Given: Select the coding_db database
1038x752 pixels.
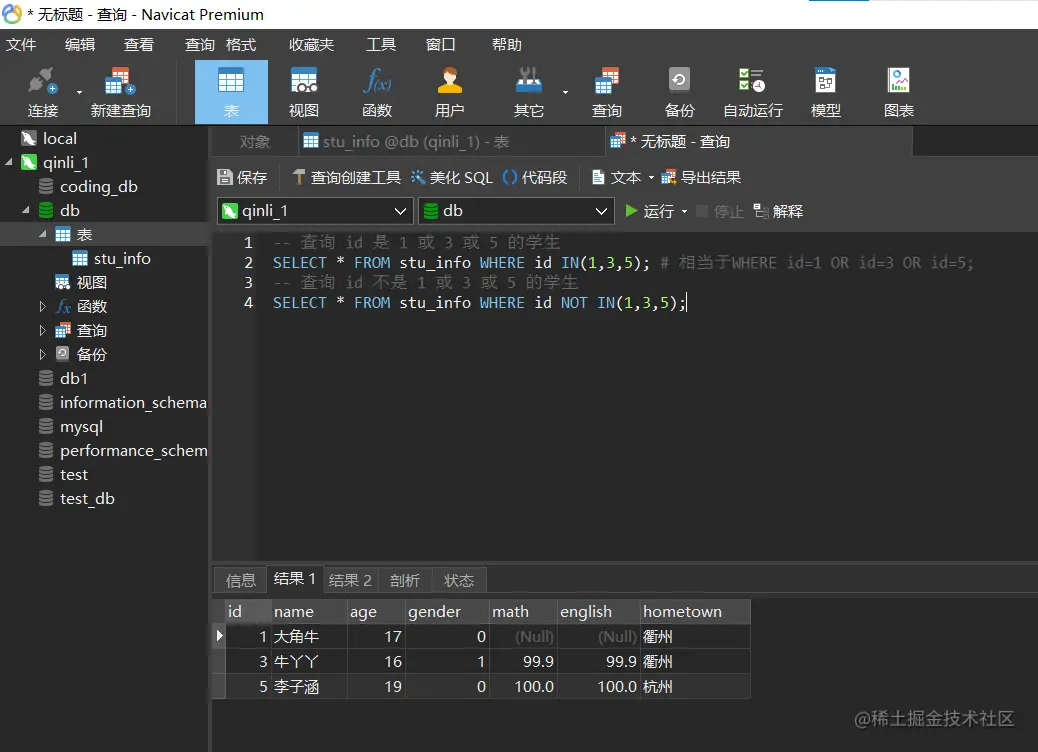Looking at the screenshot, I should click(x=99, y=187).
